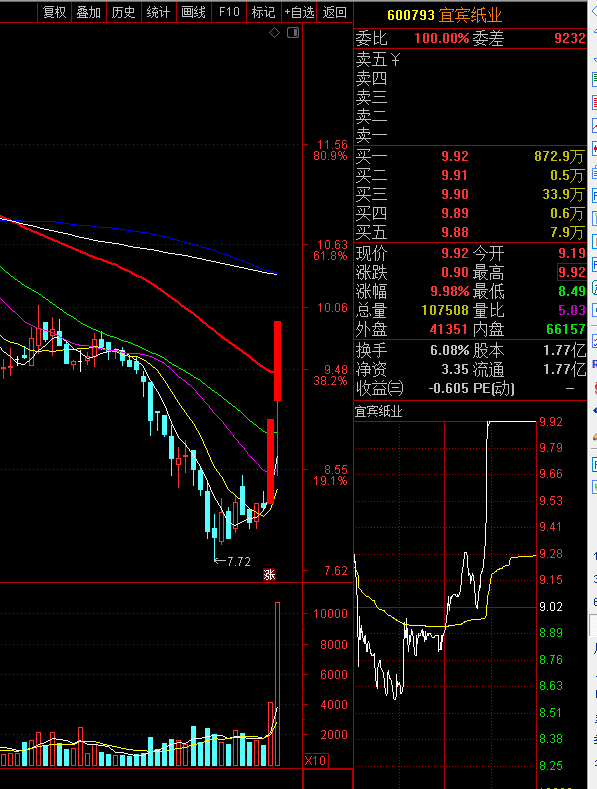This screenshot has height=789, width=597.
Task: Click the red list icon in right sidebar
Action: pyautogui.click(x=594, y=102)
